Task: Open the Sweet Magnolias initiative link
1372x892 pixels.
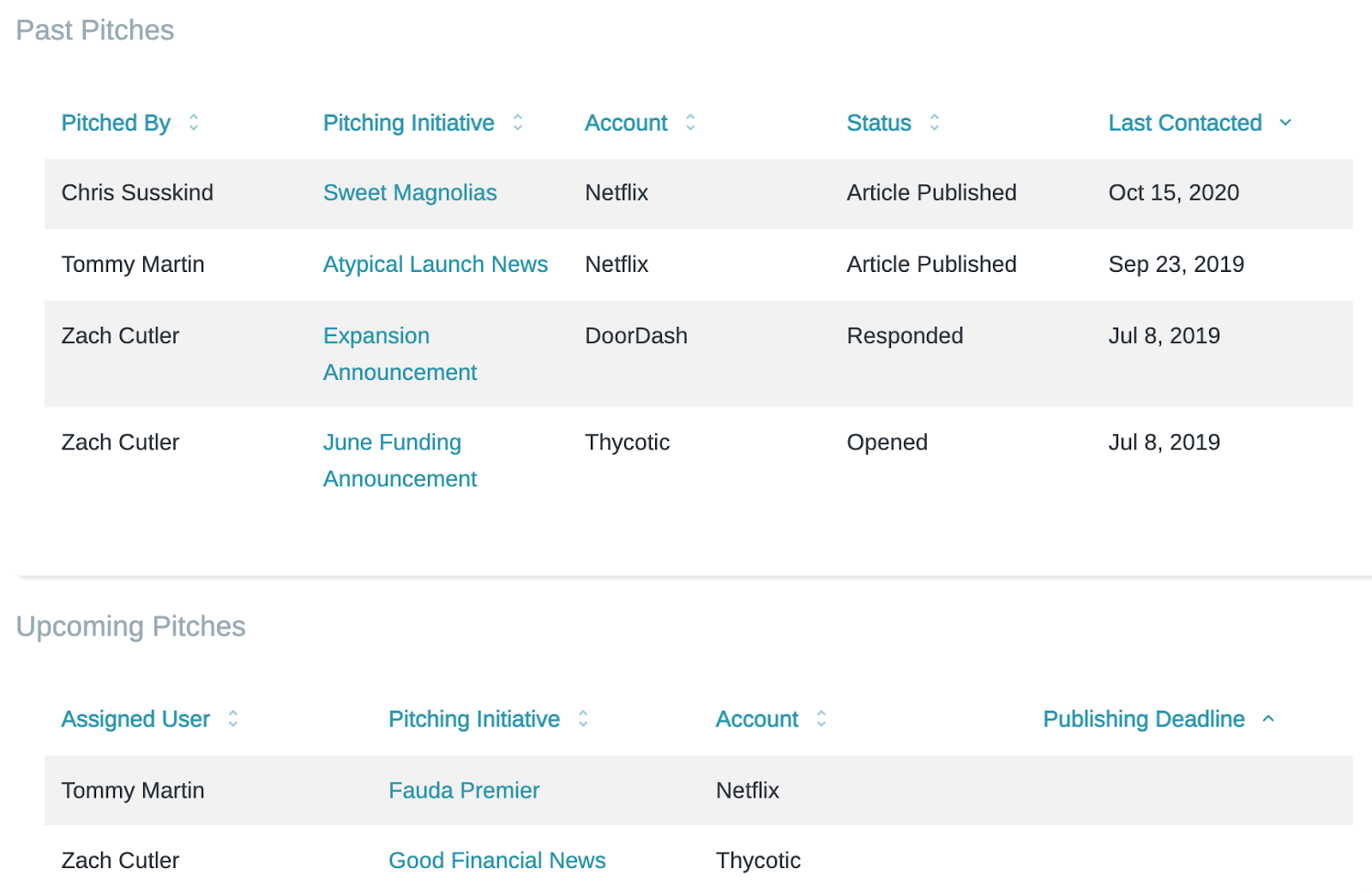Action: (x=410, y=193)
